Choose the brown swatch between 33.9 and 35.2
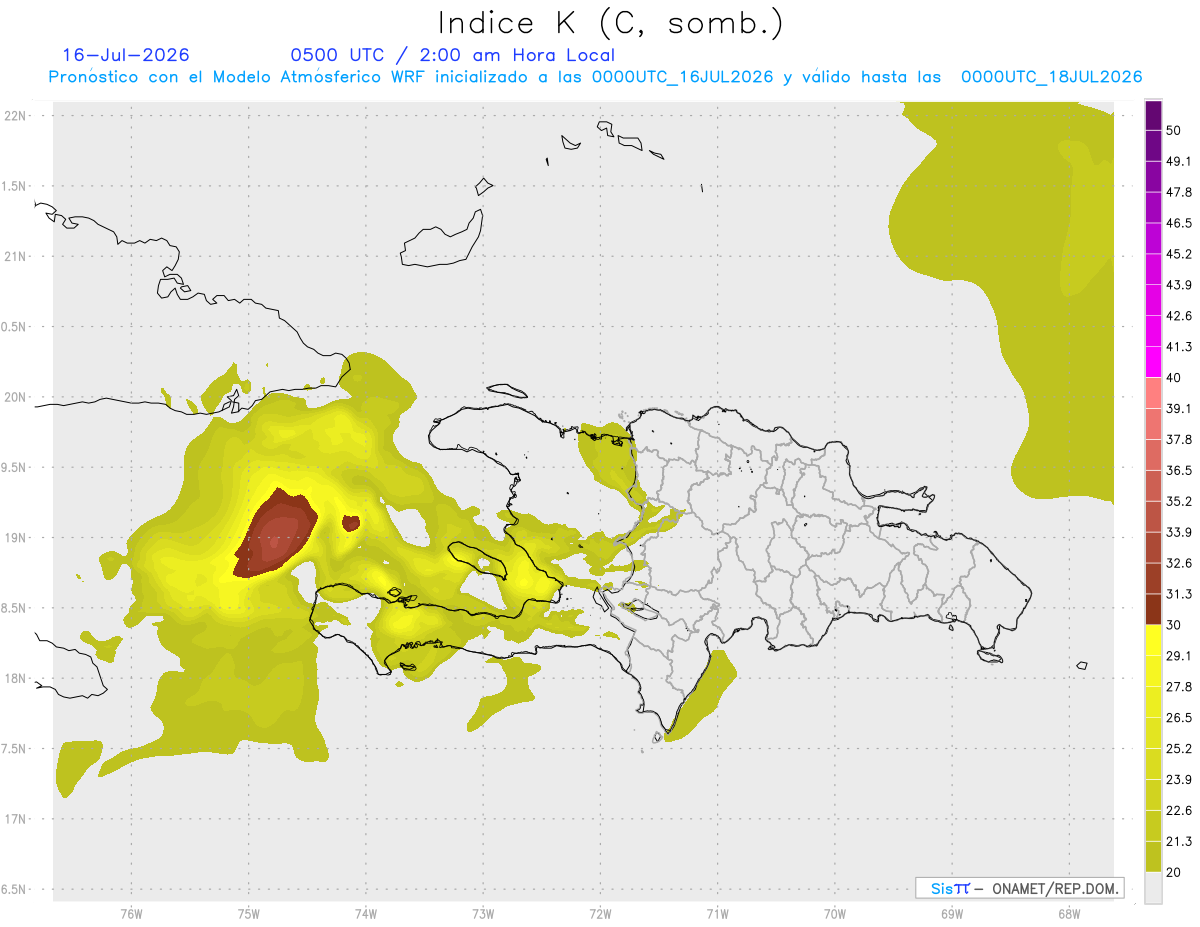Image resolution: width=1200 pixels, height=927 pixels. tap(1153, 516)
